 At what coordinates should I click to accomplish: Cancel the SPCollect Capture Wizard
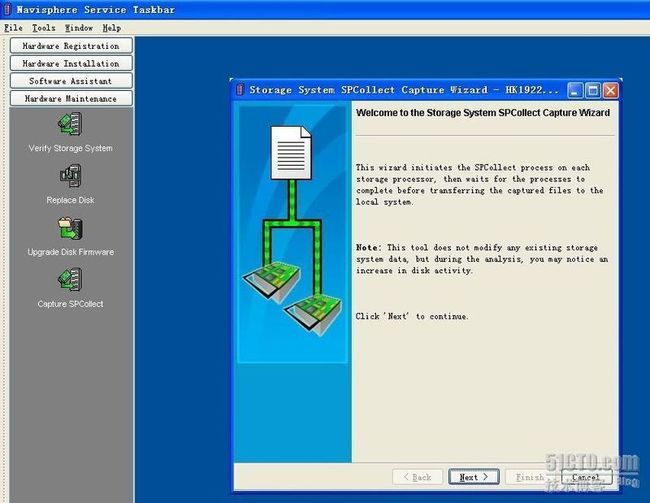(586, 477)
